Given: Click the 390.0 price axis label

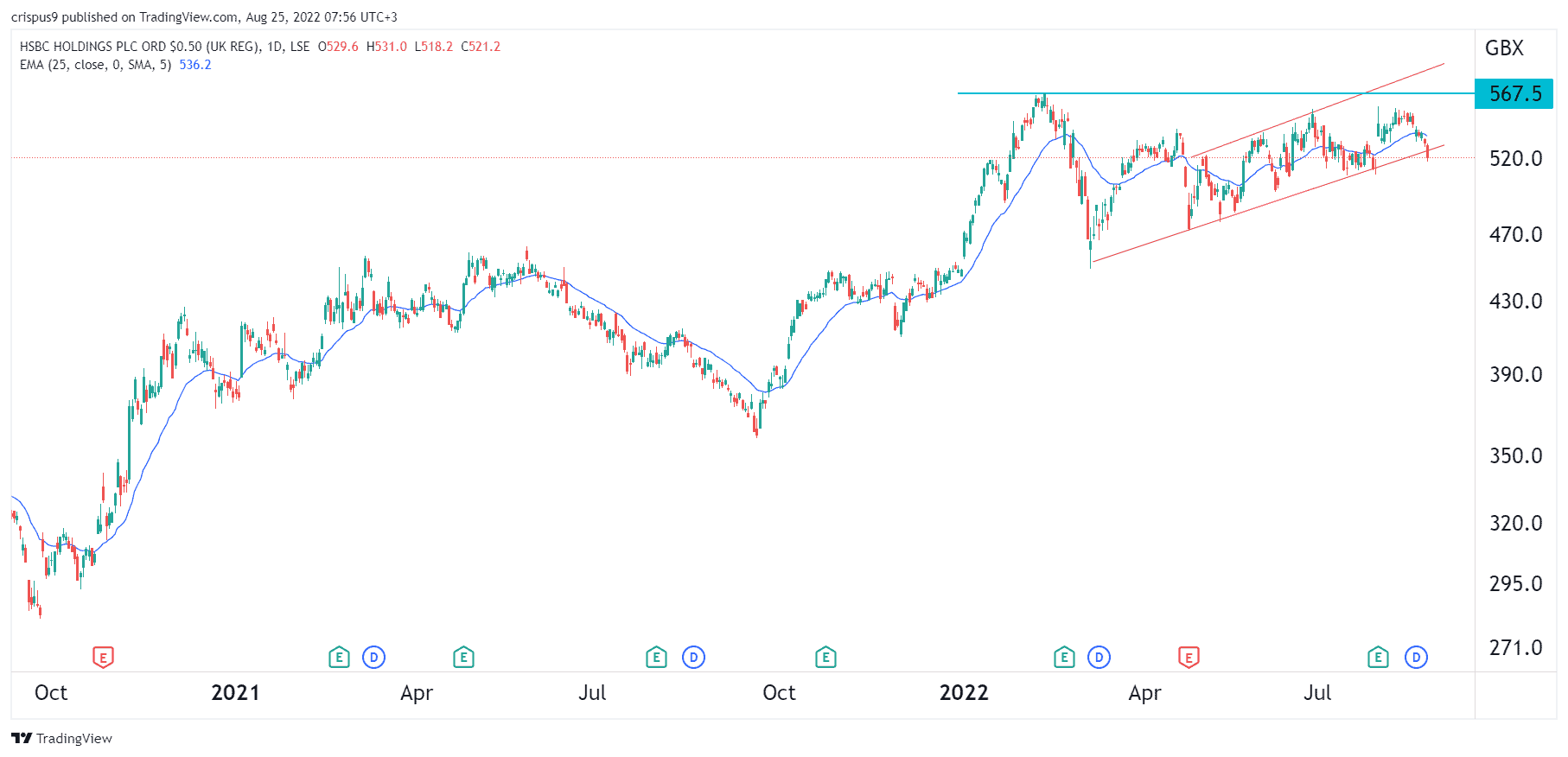Looking at the screenshot, I should point(1515,374).
